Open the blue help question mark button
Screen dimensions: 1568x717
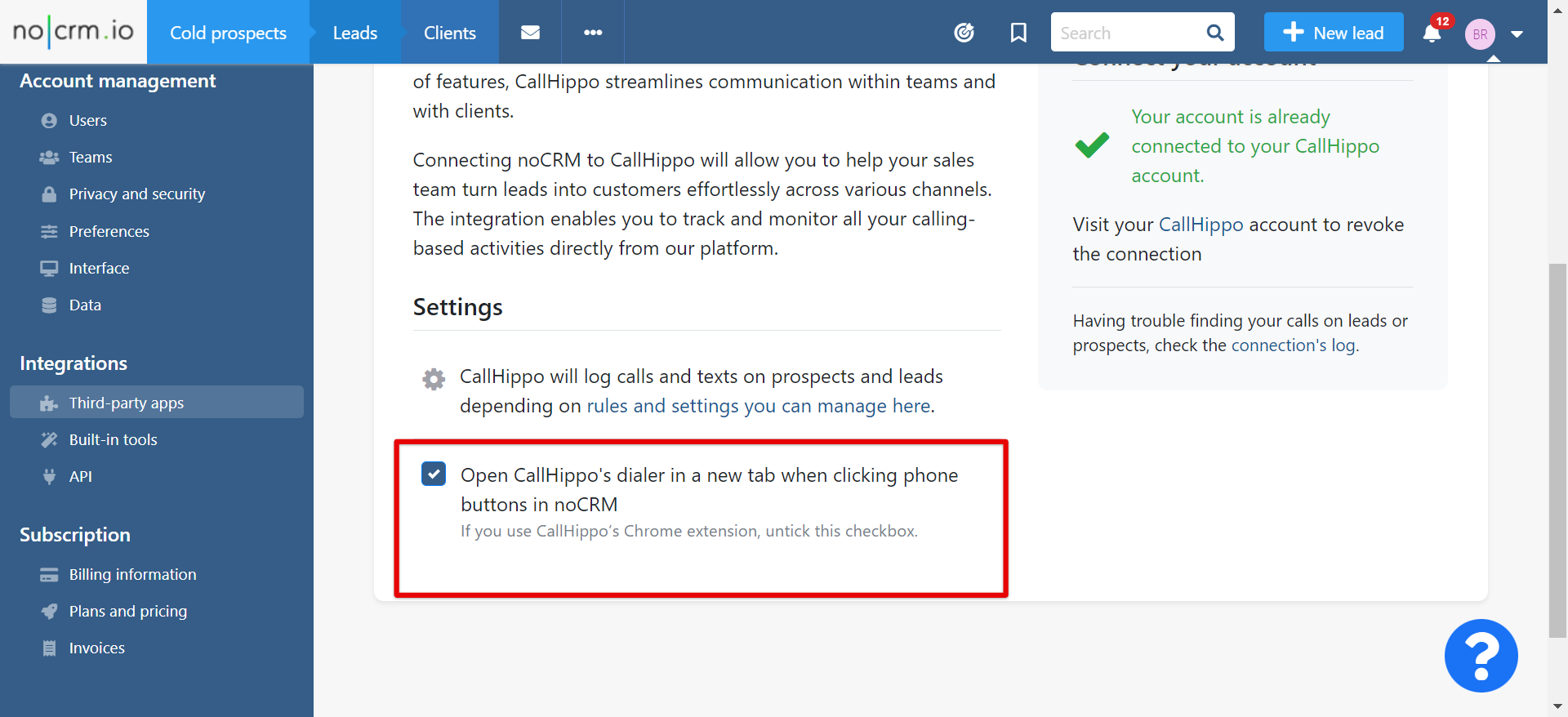click(x=1481, y=656)
